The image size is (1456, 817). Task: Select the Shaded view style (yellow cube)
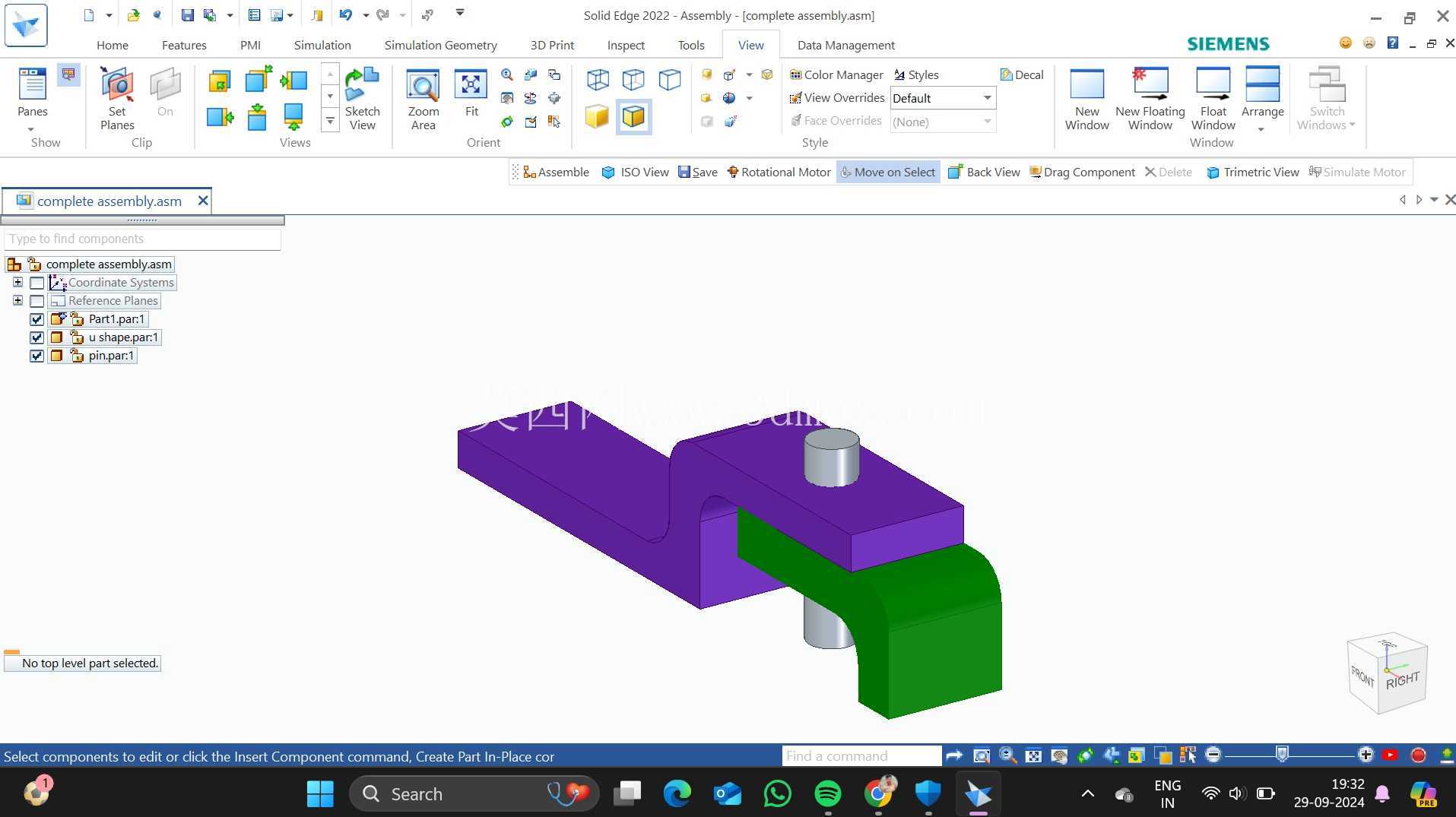[x=597, y=116]
